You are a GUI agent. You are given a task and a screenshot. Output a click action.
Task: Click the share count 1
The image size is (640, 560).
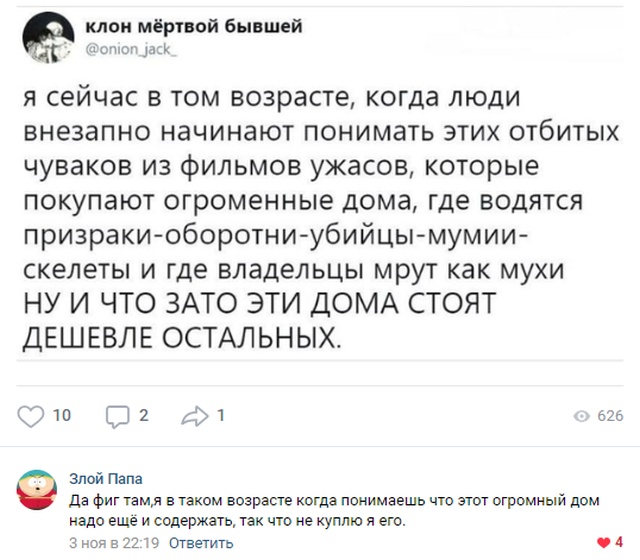(221, 416)
